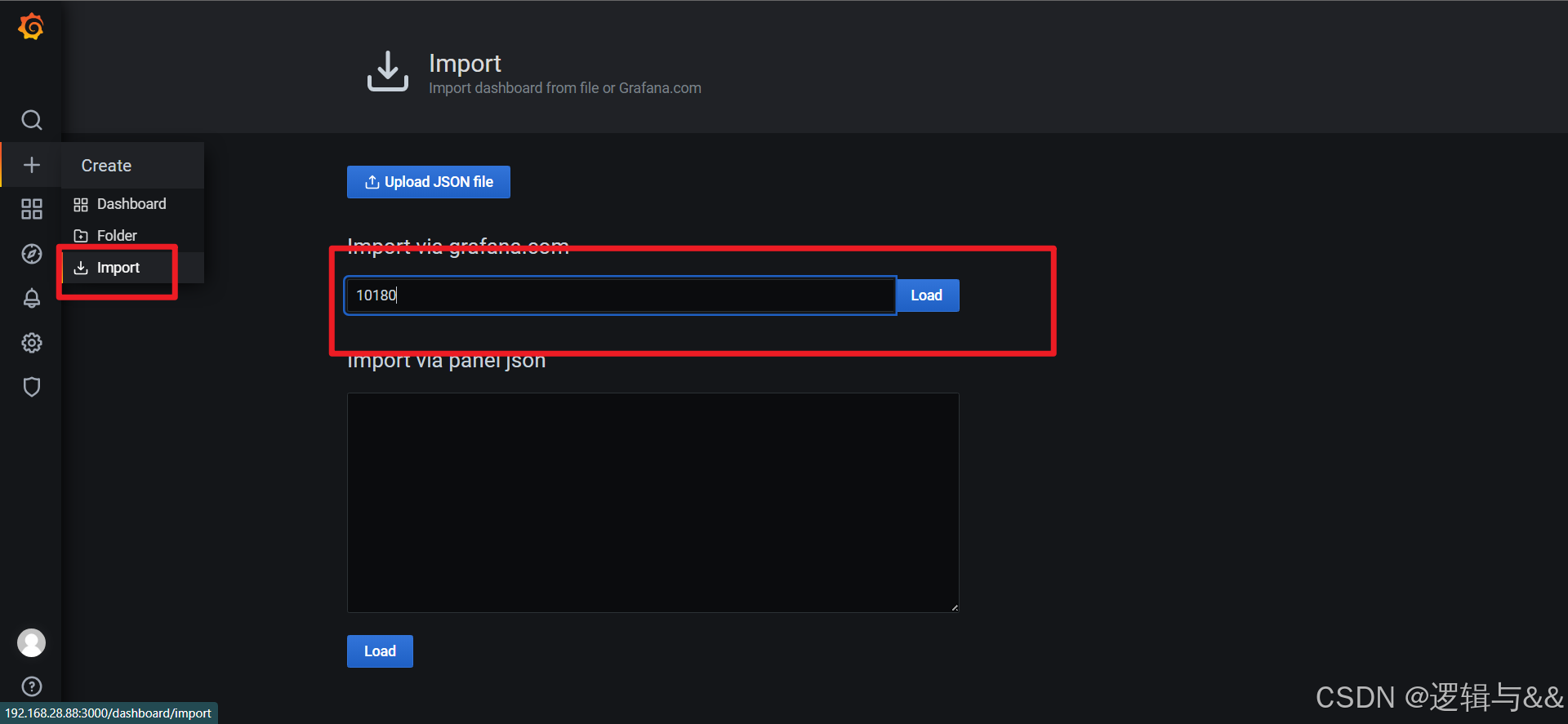Click 'Import dashboard from file or Grafana.com' subtitle

tap(565, 88)
